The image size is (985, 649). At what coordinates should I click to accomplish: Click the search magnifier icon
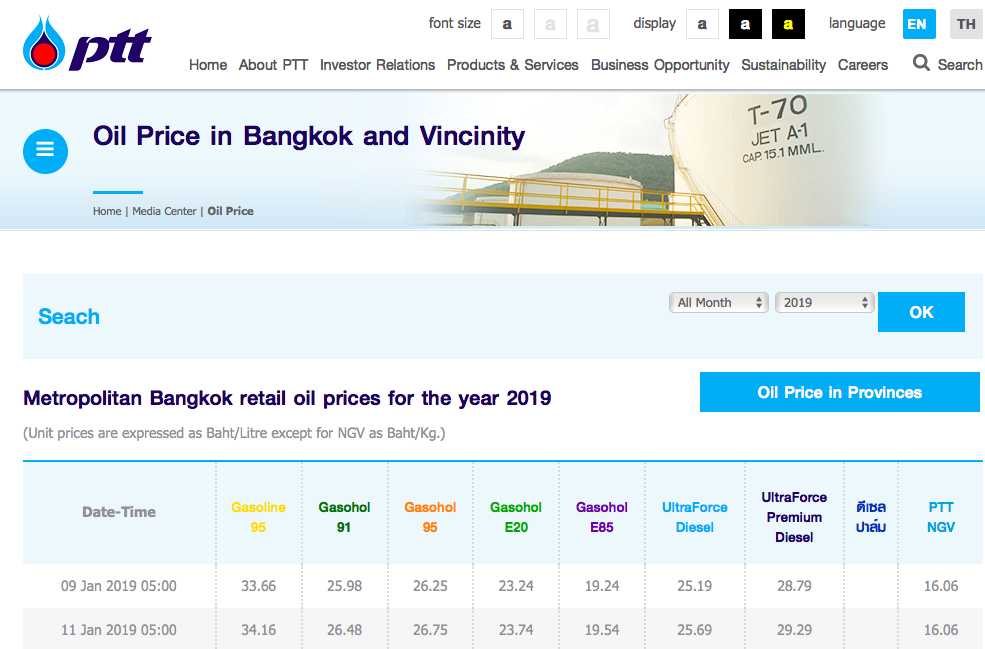tap(921, 63)
